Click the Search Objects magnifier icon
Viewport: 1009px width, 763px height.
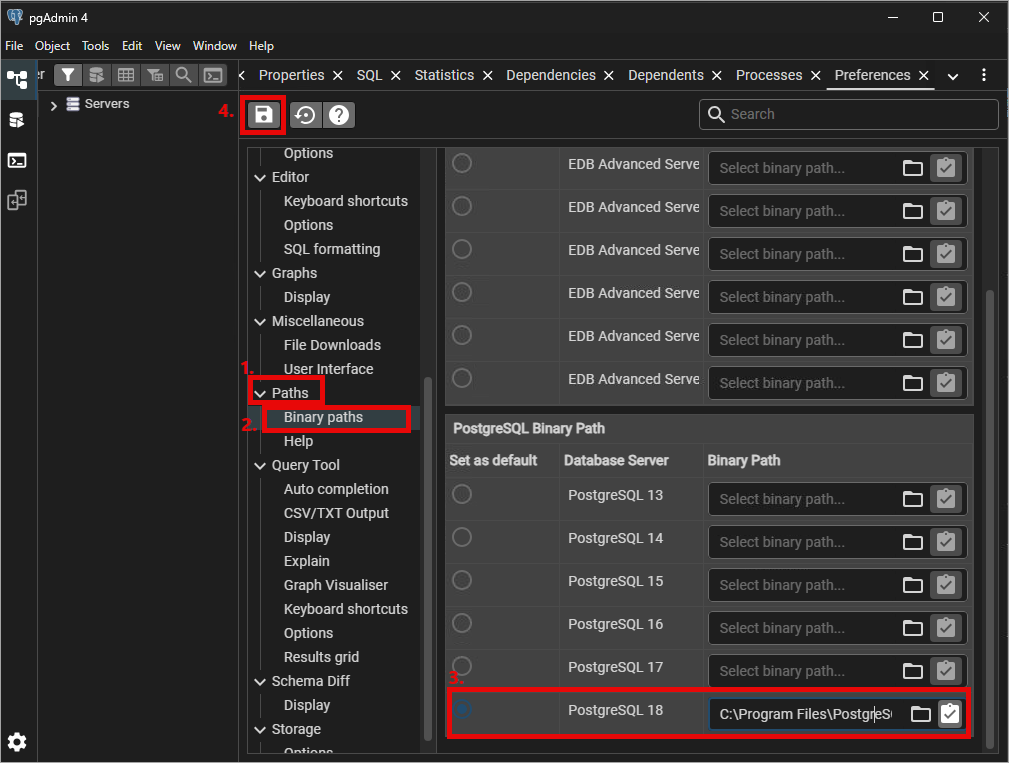pyautogui.click(x=183, y=75)
